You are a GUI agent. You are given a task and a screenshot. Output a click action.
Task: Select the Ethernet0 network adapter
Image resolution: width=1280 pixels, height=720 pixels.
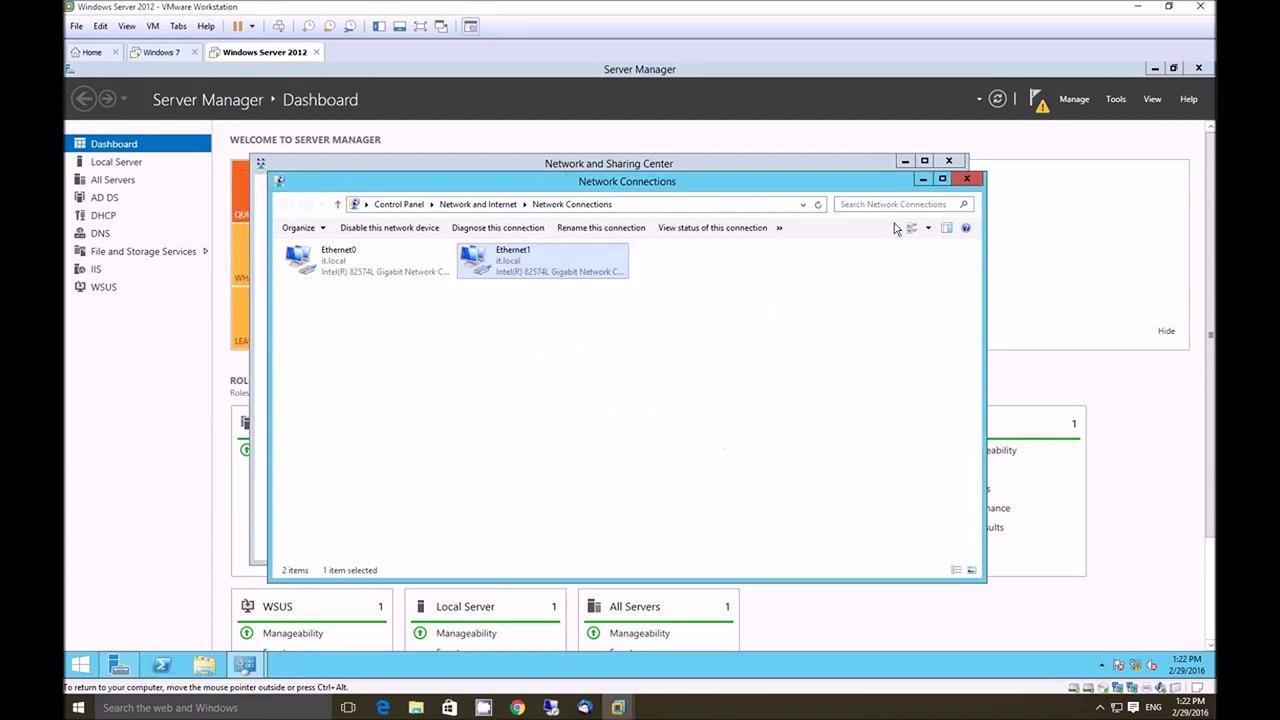tap(367, 261)
